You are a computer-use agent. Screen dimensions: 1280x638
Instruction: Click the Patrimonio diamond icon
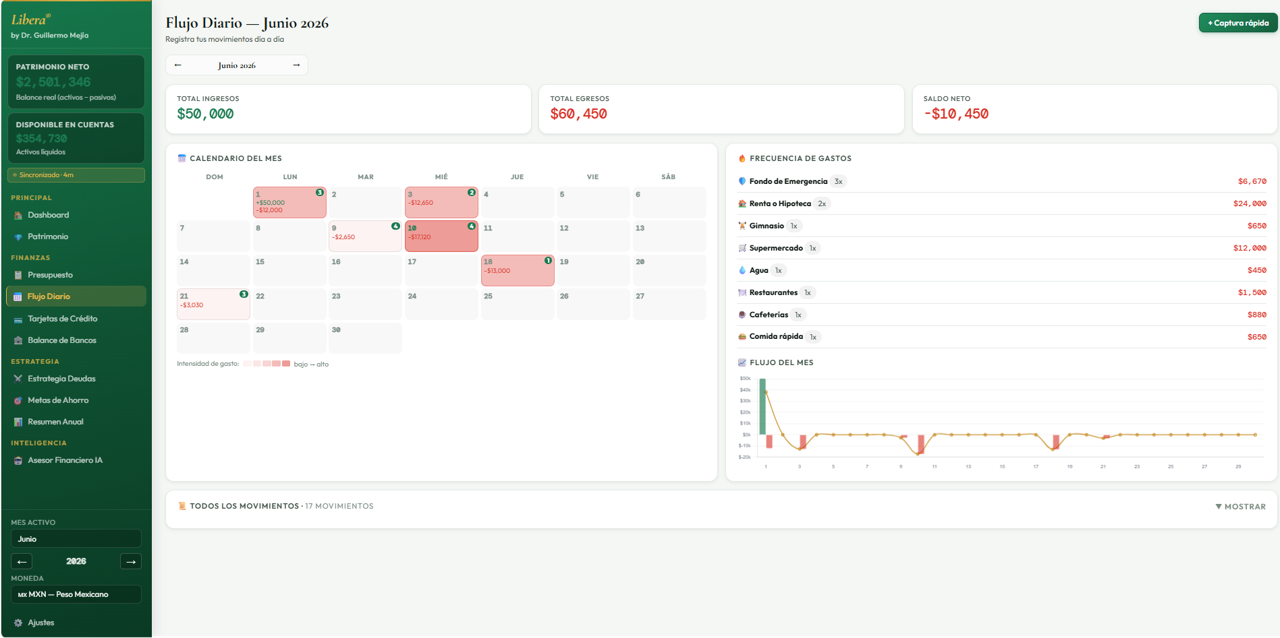click(18, 237)
